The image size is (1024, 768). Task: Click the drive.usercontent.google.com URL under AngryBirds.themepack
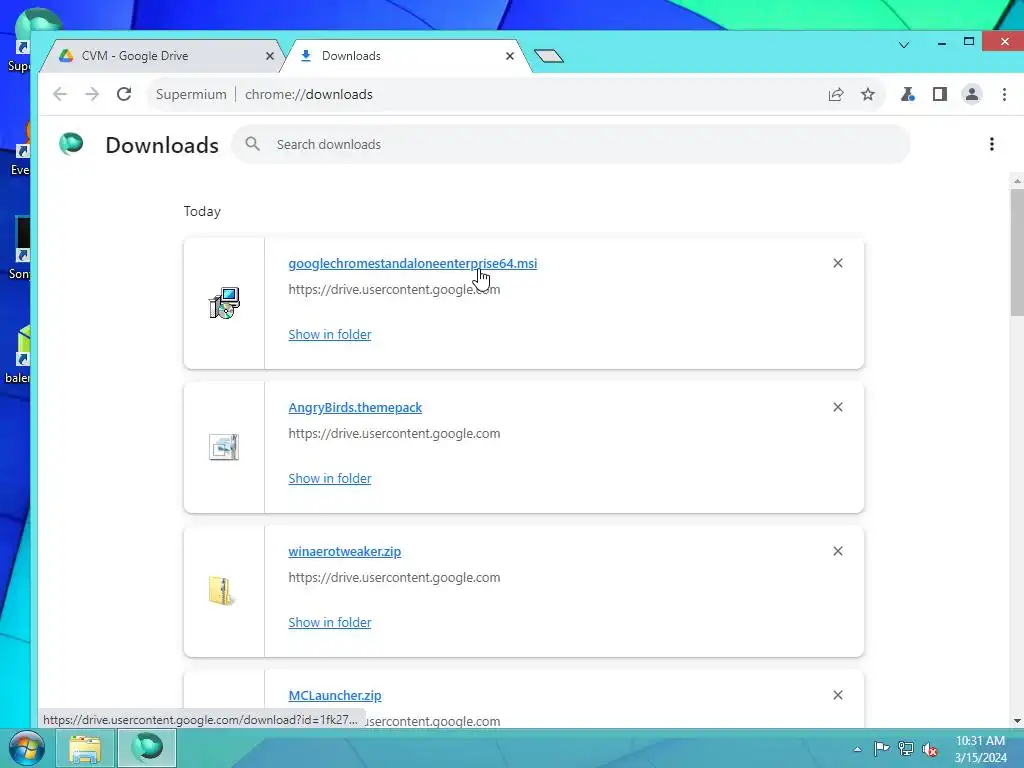click(x=394, y=434)
